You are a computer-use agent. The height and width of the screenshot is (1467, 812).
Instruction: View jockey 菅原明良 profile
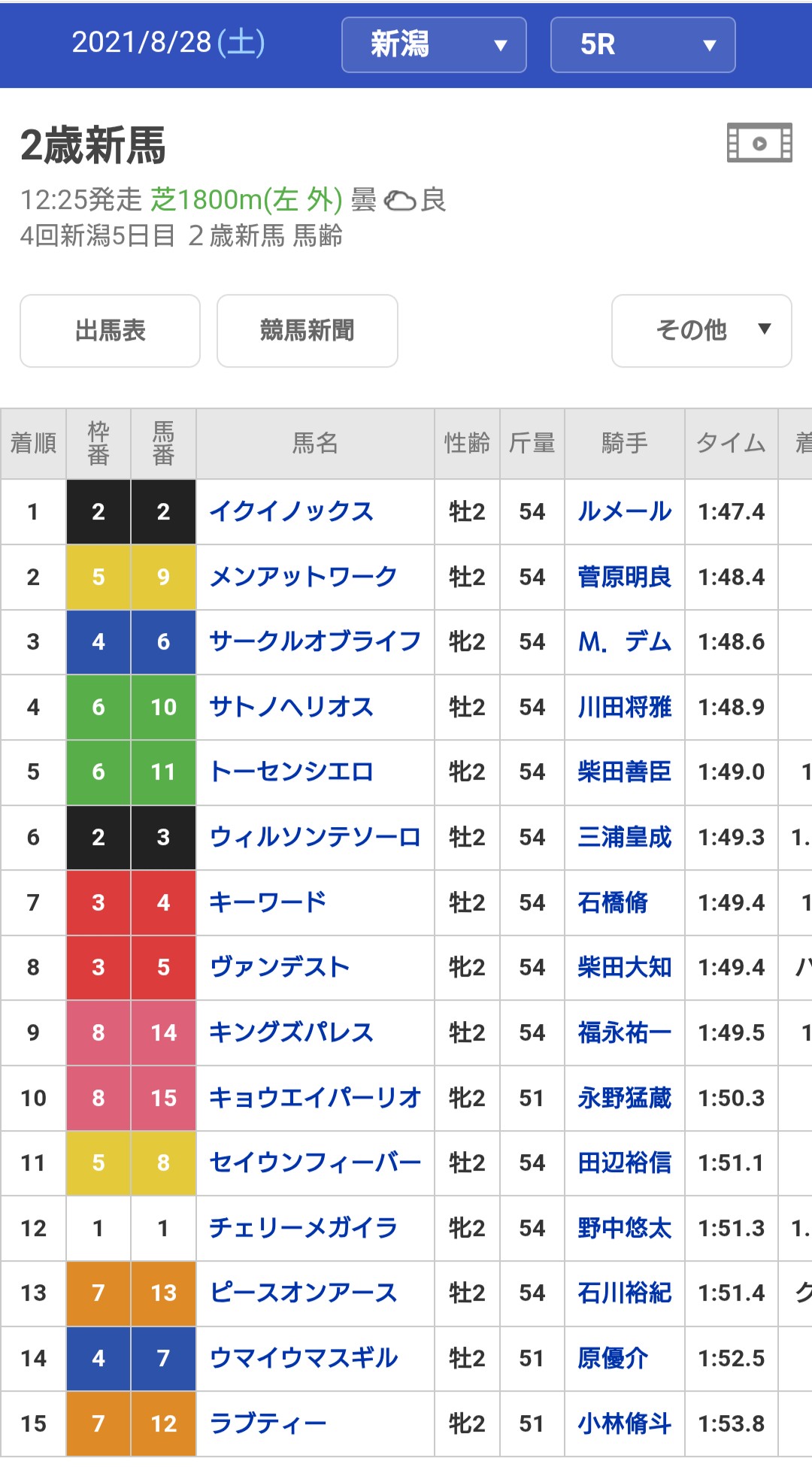click(x=624, y=577)
